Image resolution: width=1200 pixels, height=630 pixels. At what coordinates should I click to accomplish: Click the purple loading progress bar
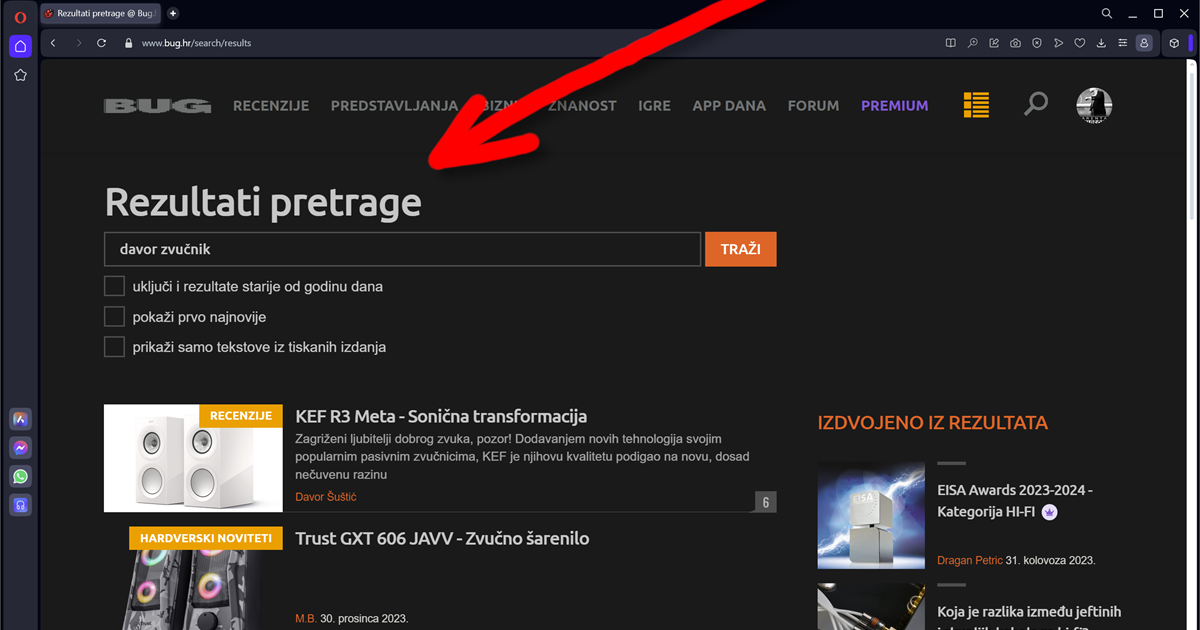coord(1191,43)
